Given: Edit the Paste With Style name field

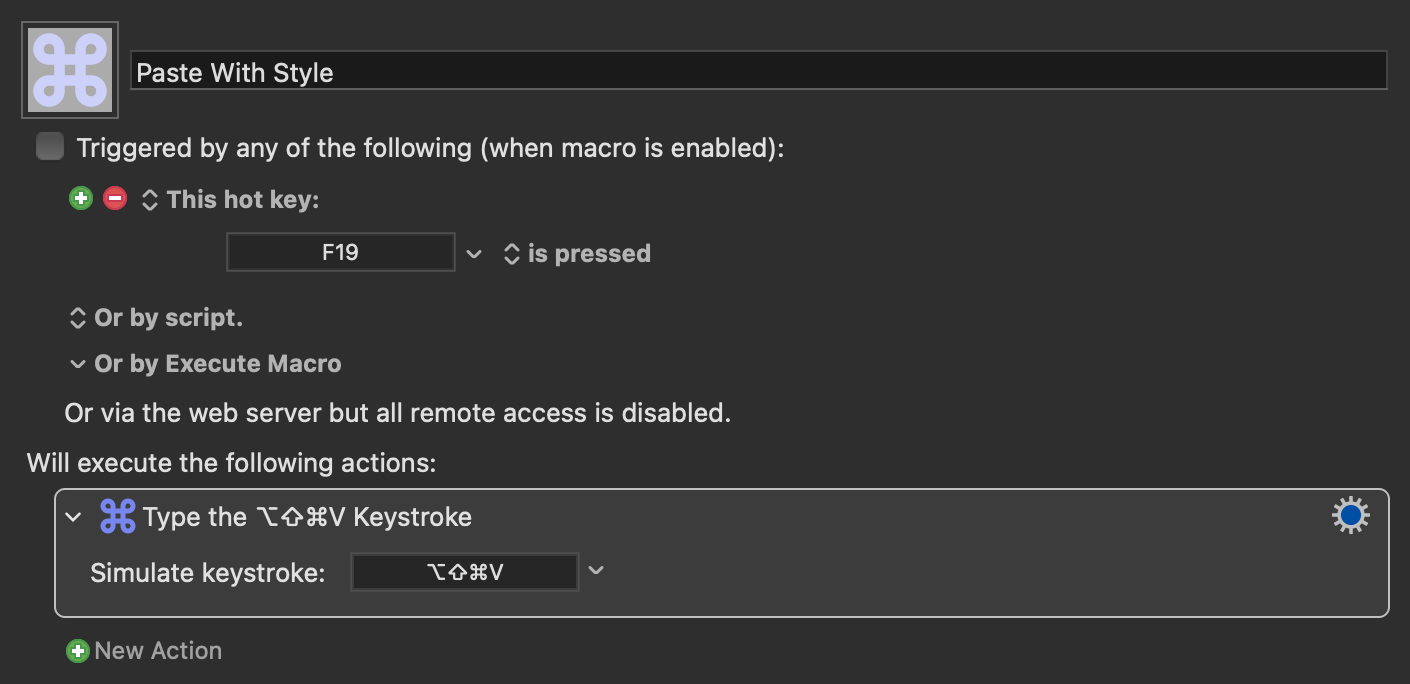Looking at the screenshot, I should click(x=759, y=71).
